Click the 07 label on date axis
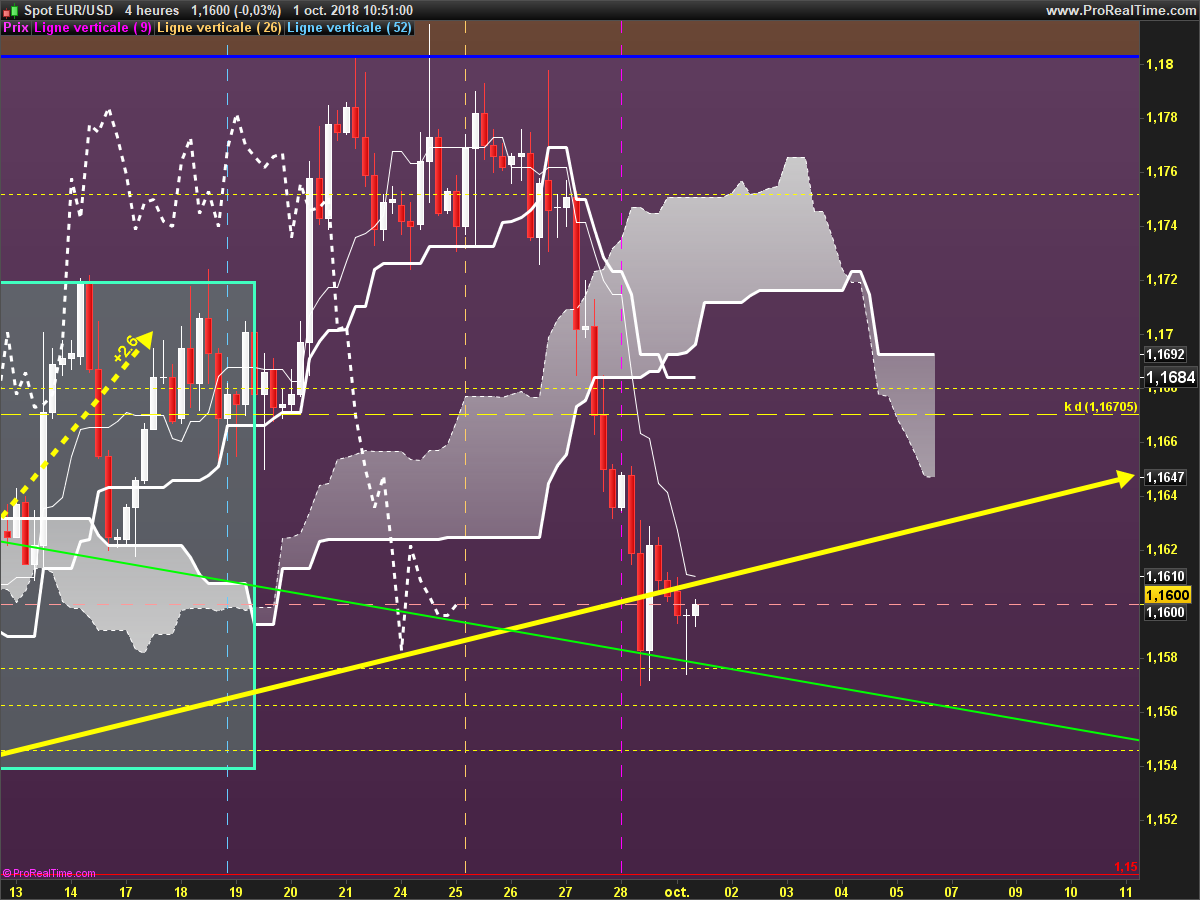The height and width of the screenshot is (900, 1200). (950, 890)
